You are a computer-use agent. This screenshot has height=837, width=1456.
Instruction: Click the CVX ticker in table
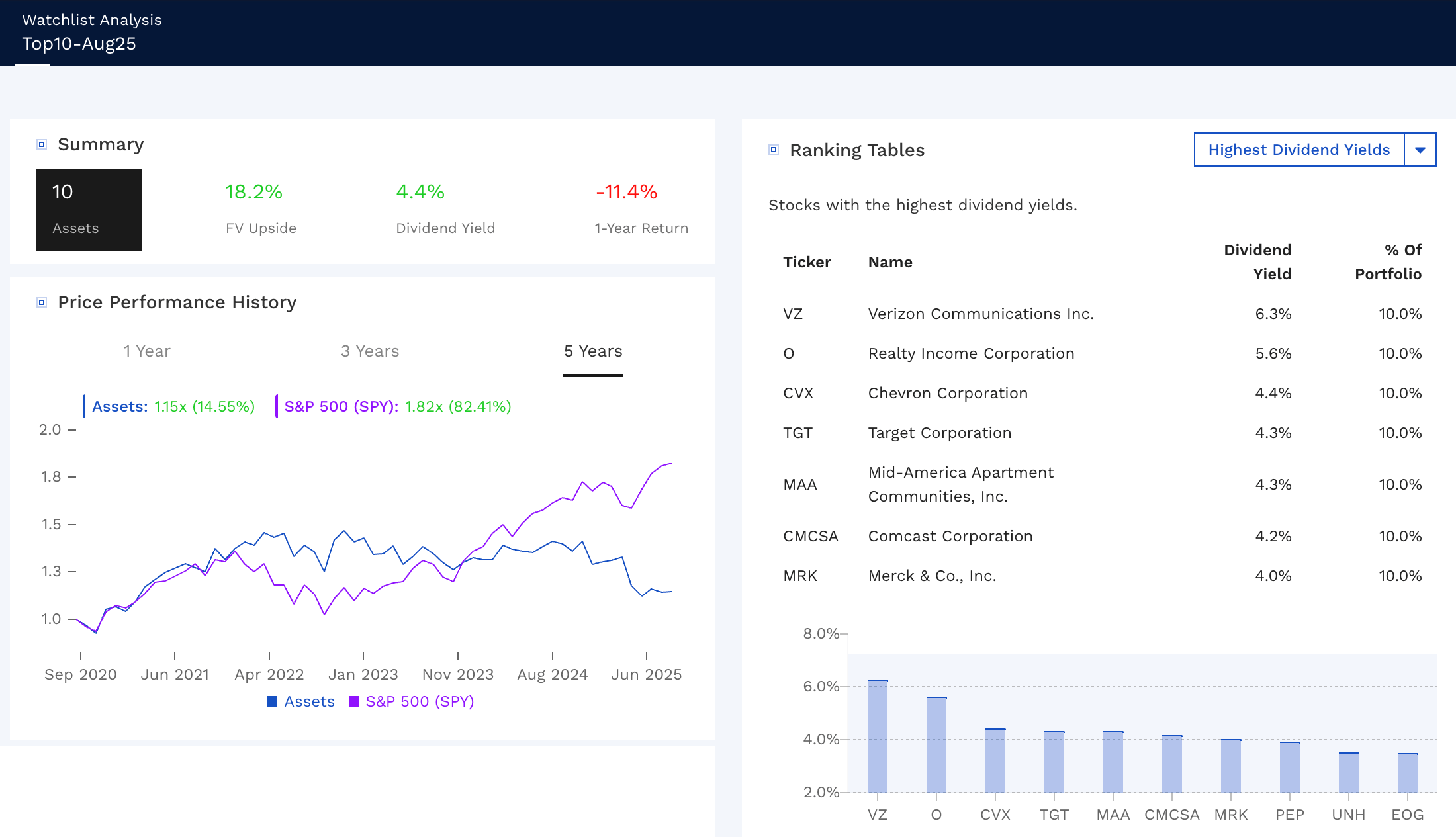point(798,393)
